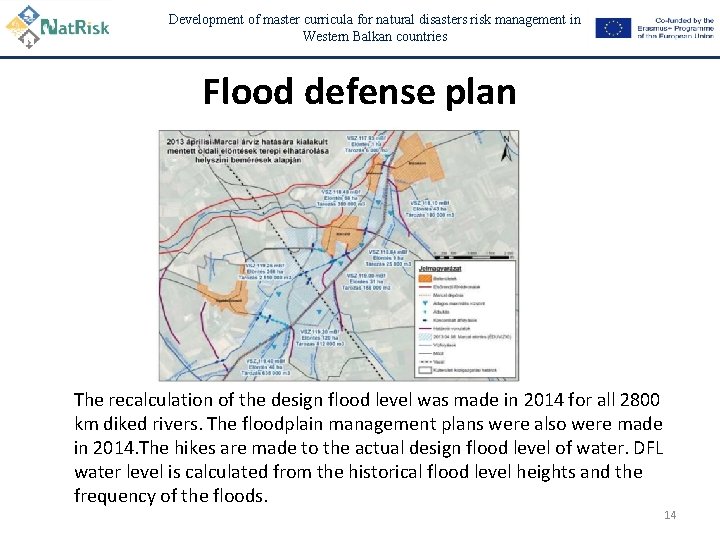Select the 'Flood defense plan' title

360,91
